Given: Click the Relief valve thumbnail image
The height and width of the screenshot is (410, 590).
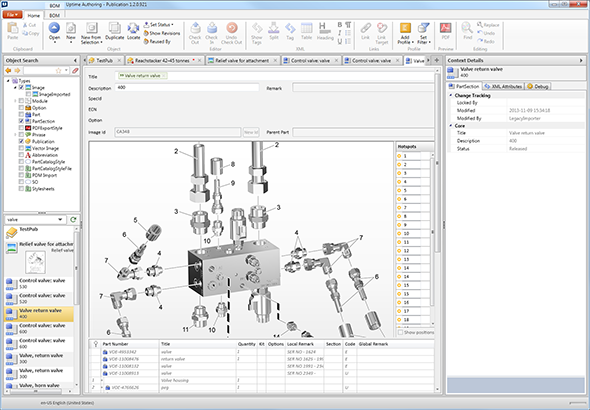Looking at the screenshot, I should 35,262.
